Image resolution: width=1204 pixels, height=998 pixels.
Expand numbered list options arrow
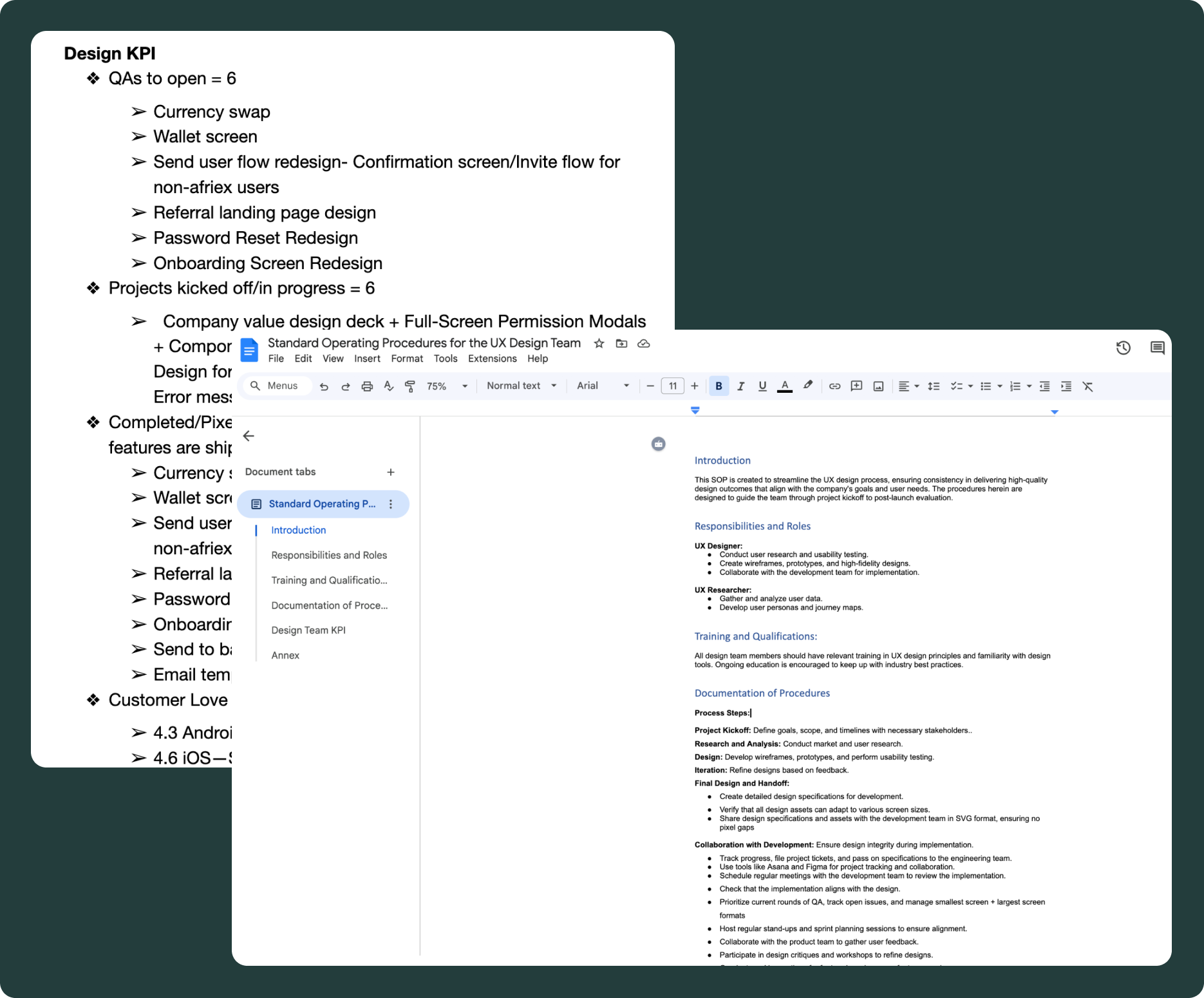coord(1029,386)
